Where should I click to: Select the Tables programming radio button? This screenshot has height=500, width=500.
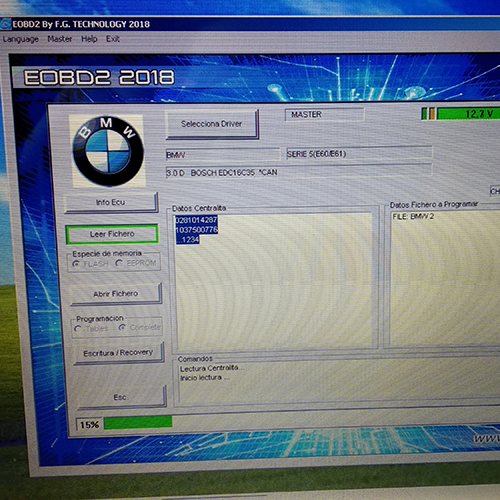coord(78,329)
